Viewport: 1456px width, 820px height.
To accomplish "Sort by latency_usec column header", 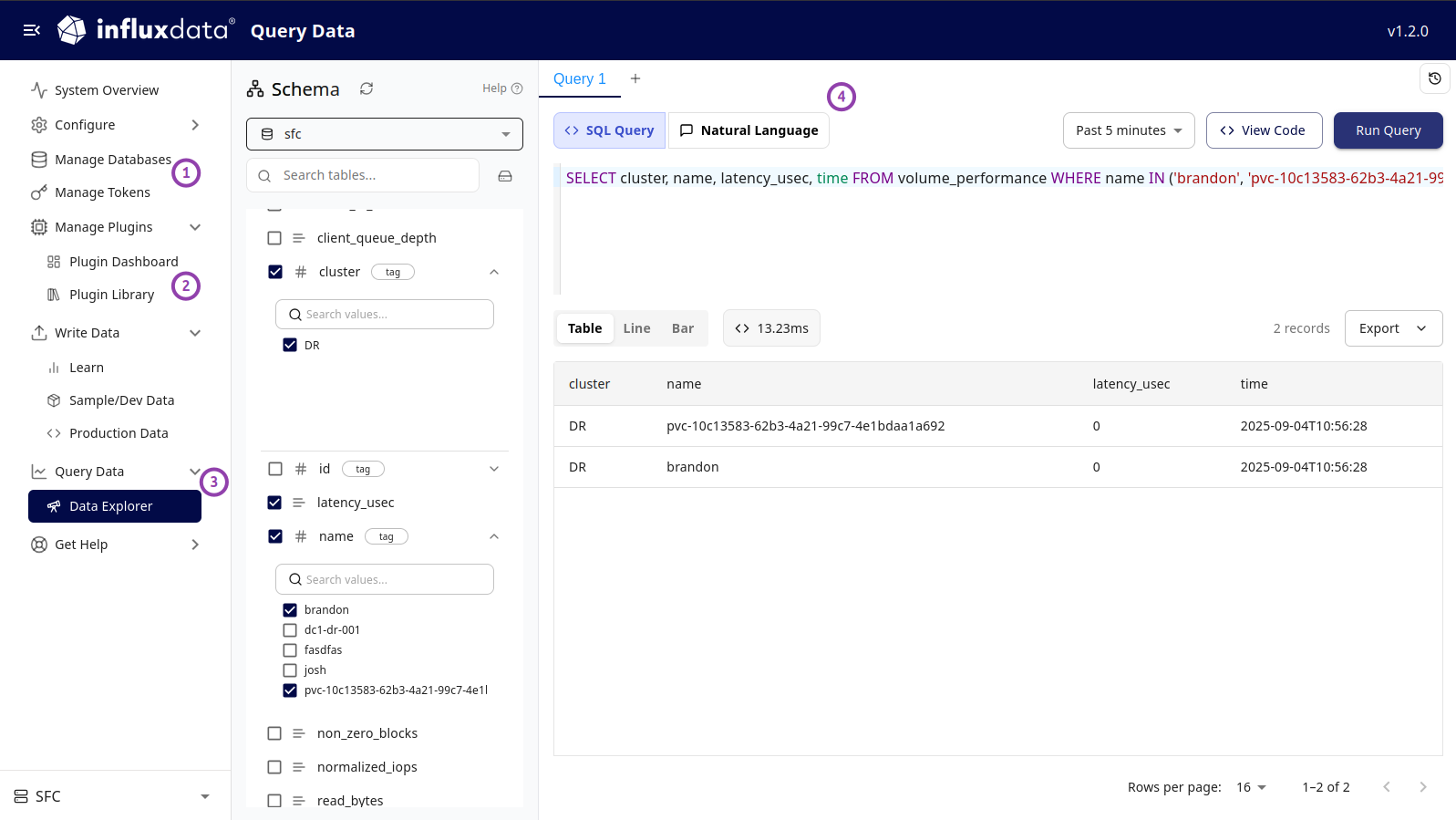I will coord(1131,384).
